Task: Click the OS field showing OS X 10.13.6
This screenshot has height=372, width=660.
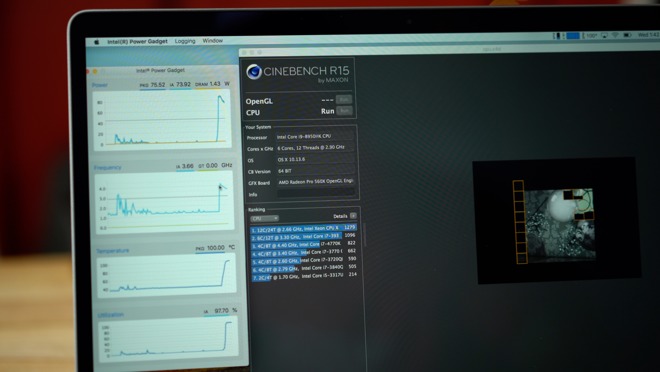Action: coord(315,159)
